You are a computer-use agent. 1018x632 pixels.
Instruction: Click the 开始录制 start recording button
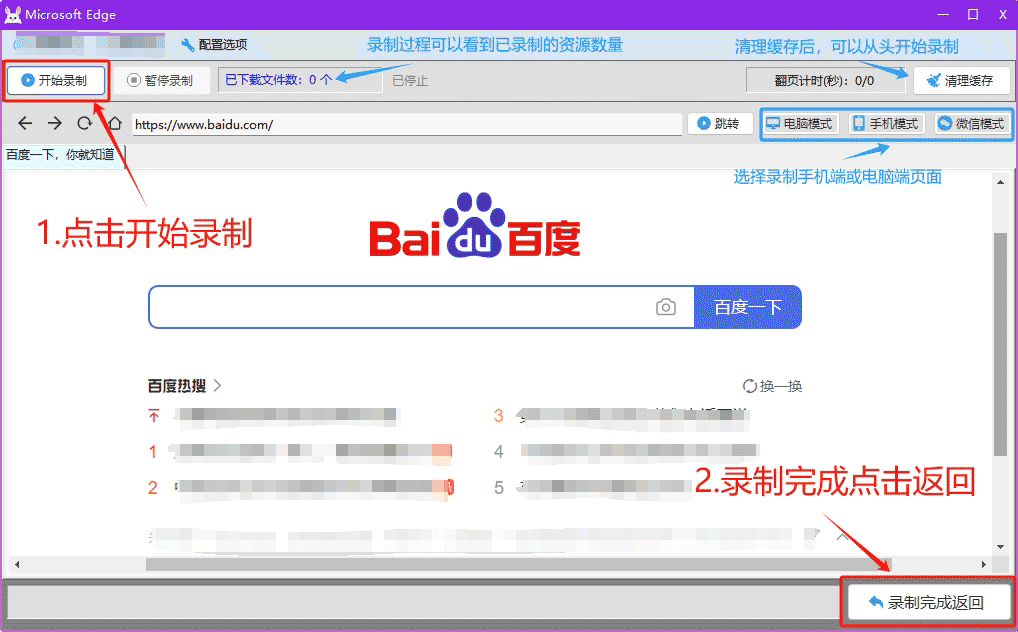pos(56,81)
